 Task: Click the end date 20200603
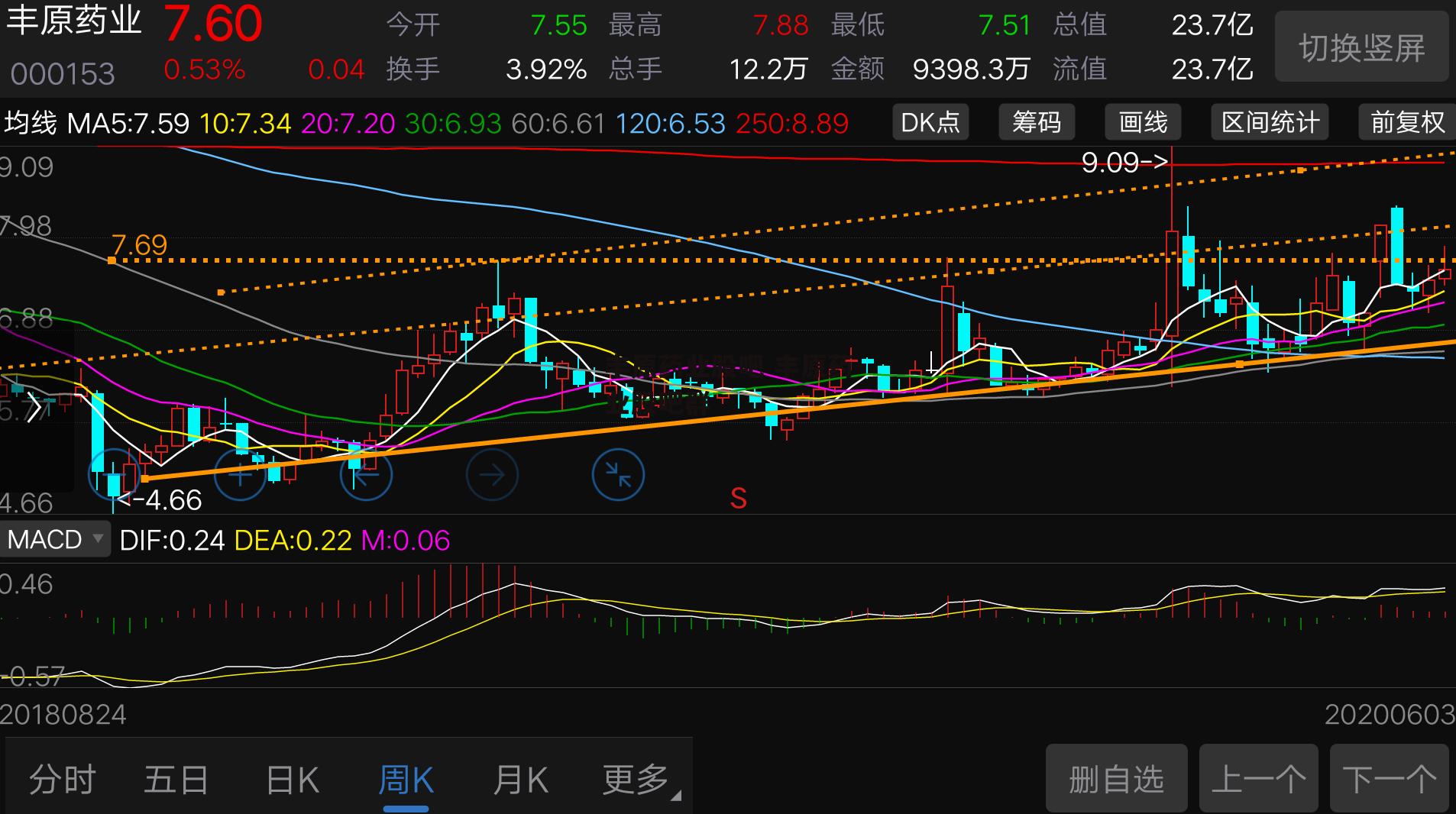pos(1390,715)
